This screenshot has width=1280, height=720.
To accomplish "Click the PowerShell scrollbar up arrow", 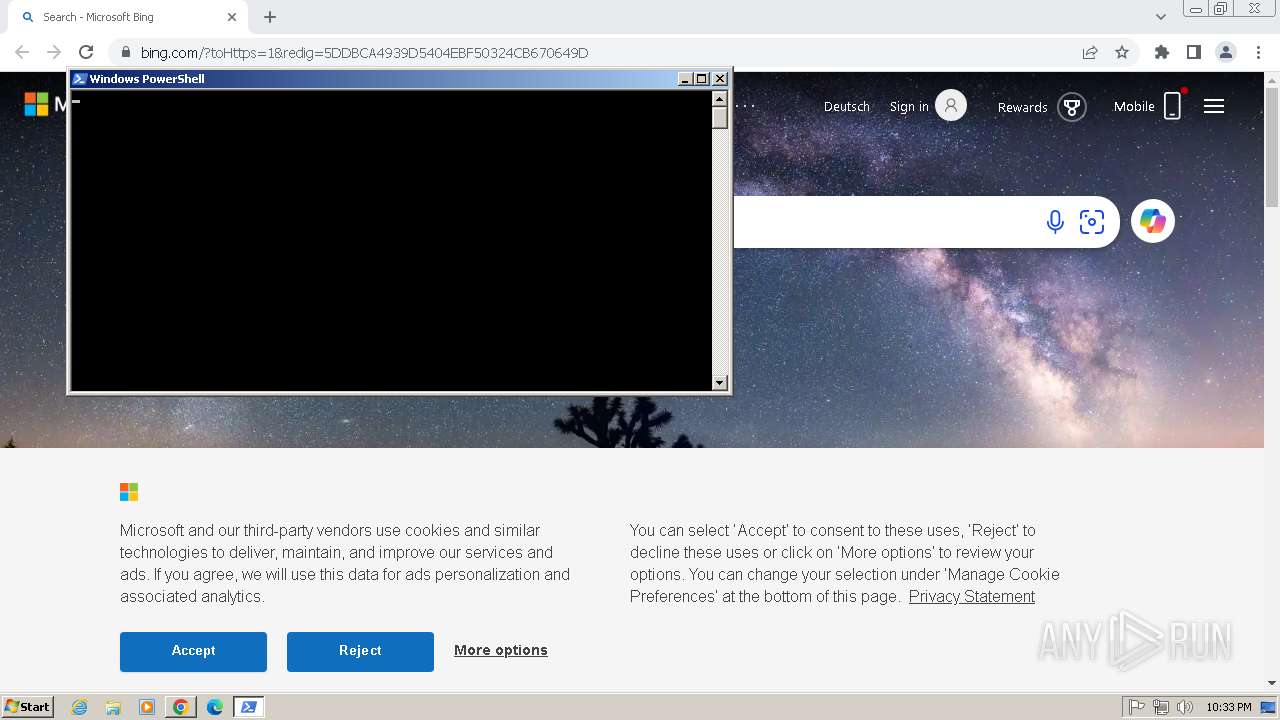I will [x=719, y=98].
